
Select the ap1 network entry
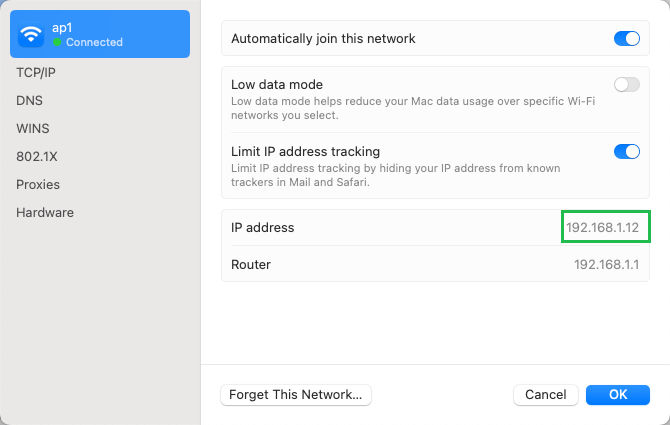tap(100, 34)
